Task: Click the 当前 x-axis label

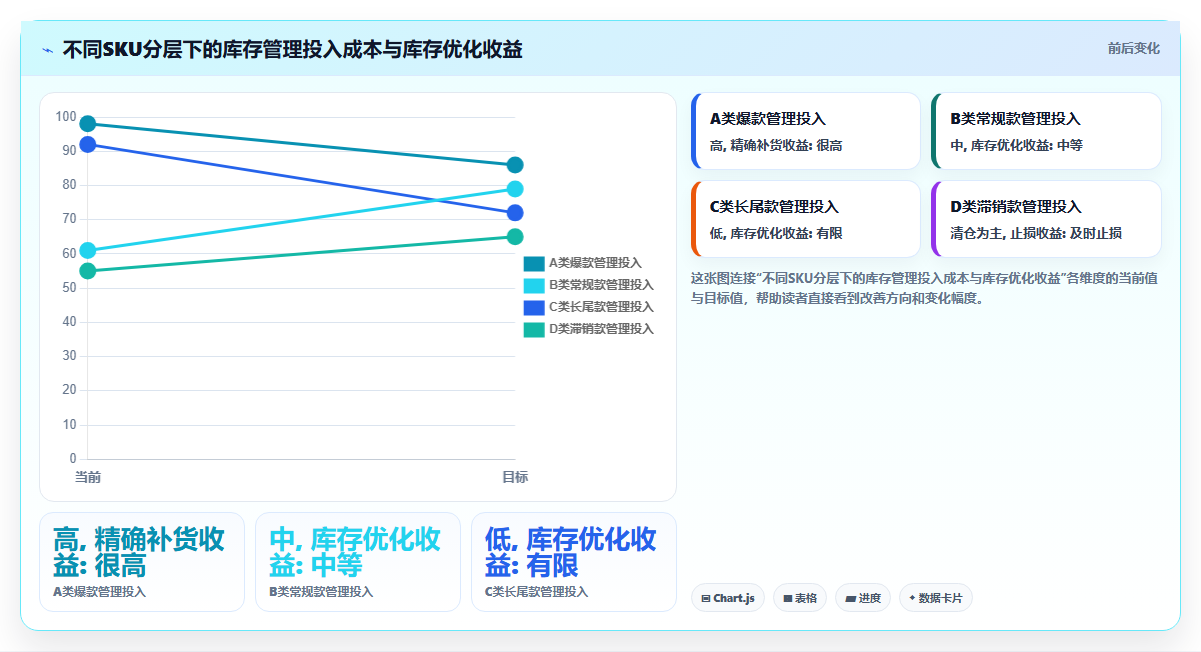Action: 88,477
